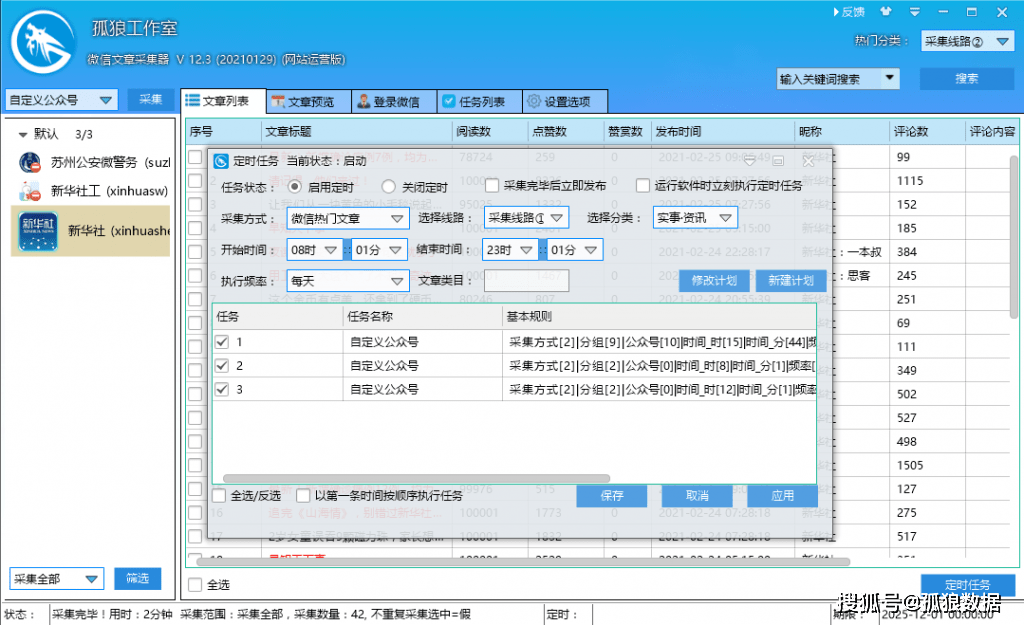1024x625 pixels.
Task: Open the 热门分类 采集线路② dropdown
Action: click(x=967, y=41)
